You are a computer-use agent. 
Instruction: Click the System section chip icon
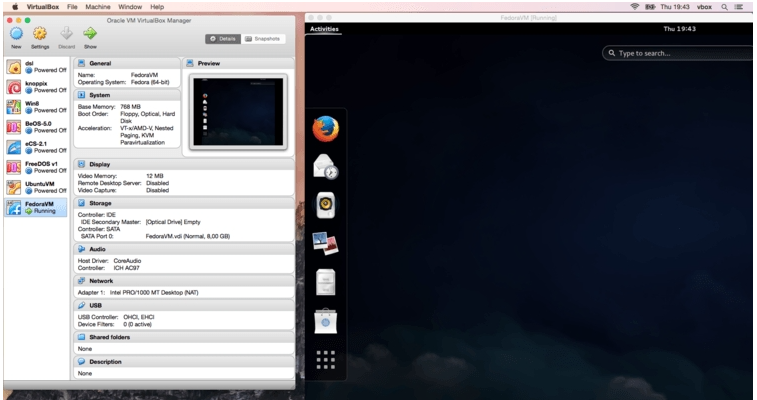82,95
